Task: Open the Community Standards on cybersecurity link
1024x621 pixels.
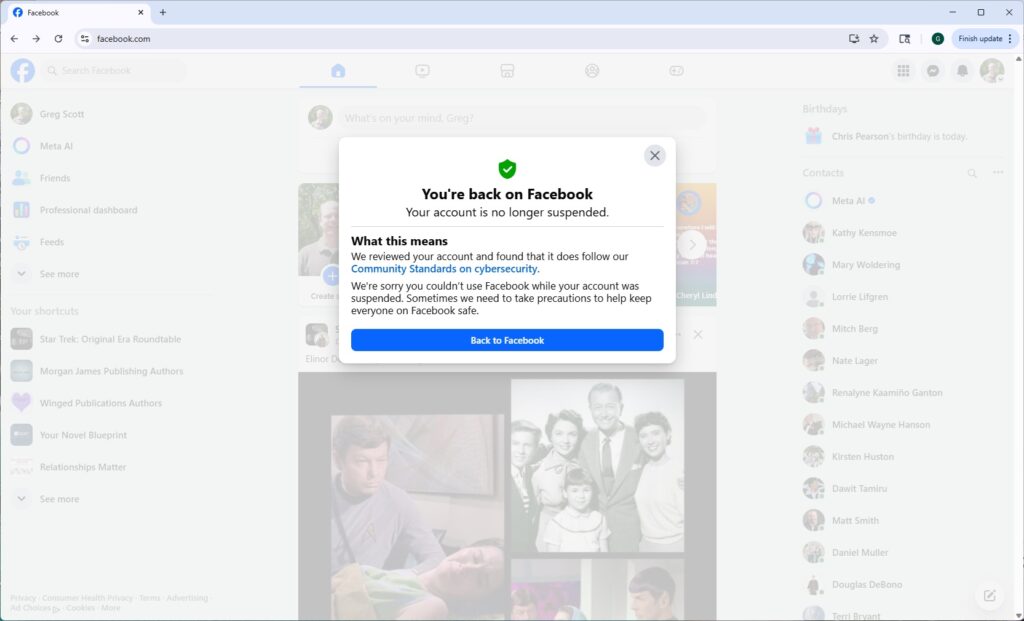Action: [x=443, y=268]
